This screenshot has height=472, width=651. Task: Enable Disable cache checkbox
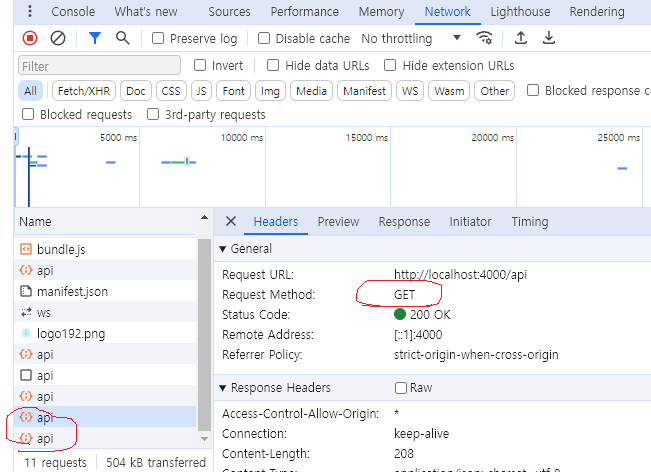coord(264,38)
